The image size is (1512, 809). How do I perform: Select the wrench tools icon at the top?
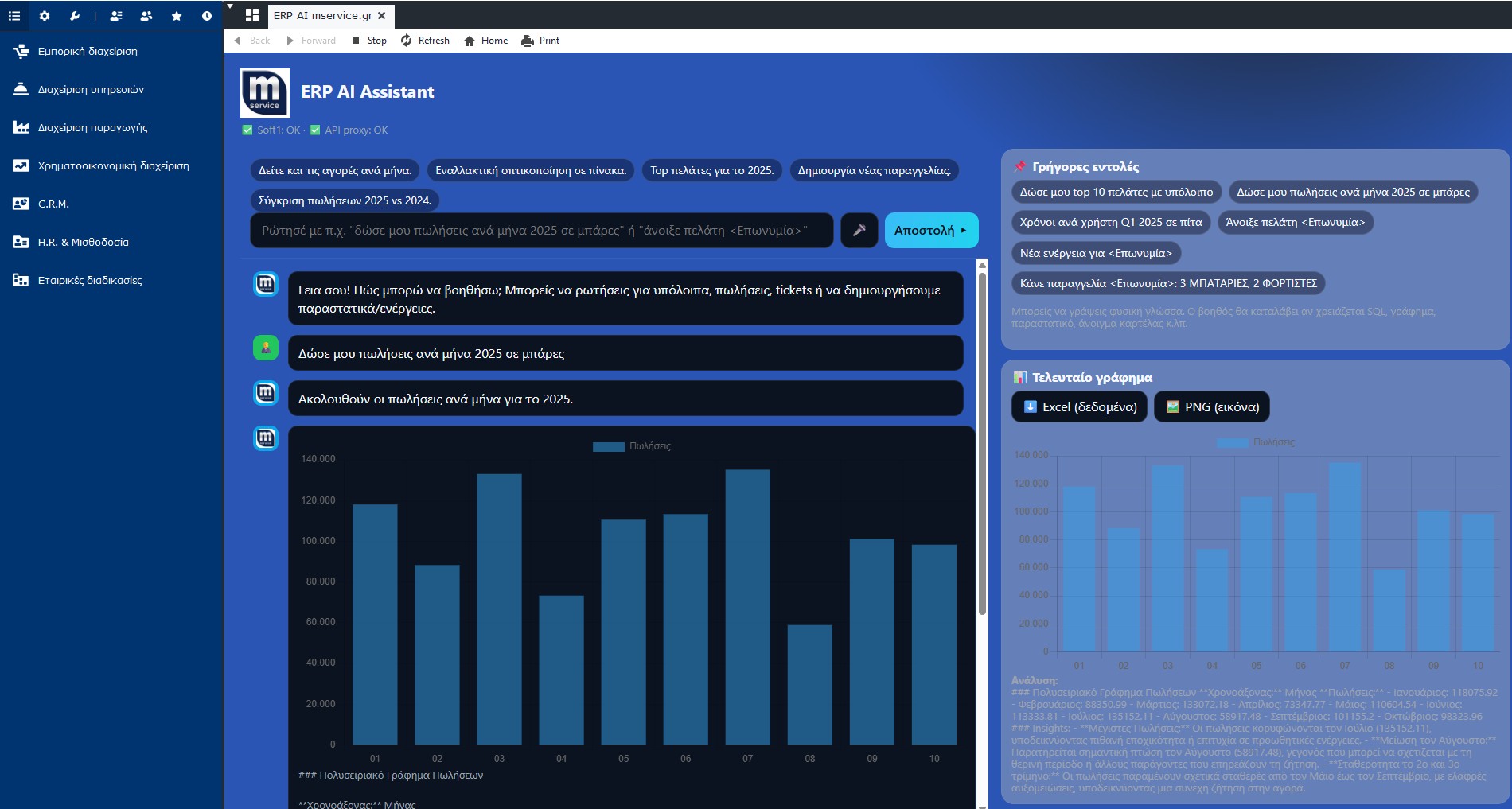[x=74, y=15]
